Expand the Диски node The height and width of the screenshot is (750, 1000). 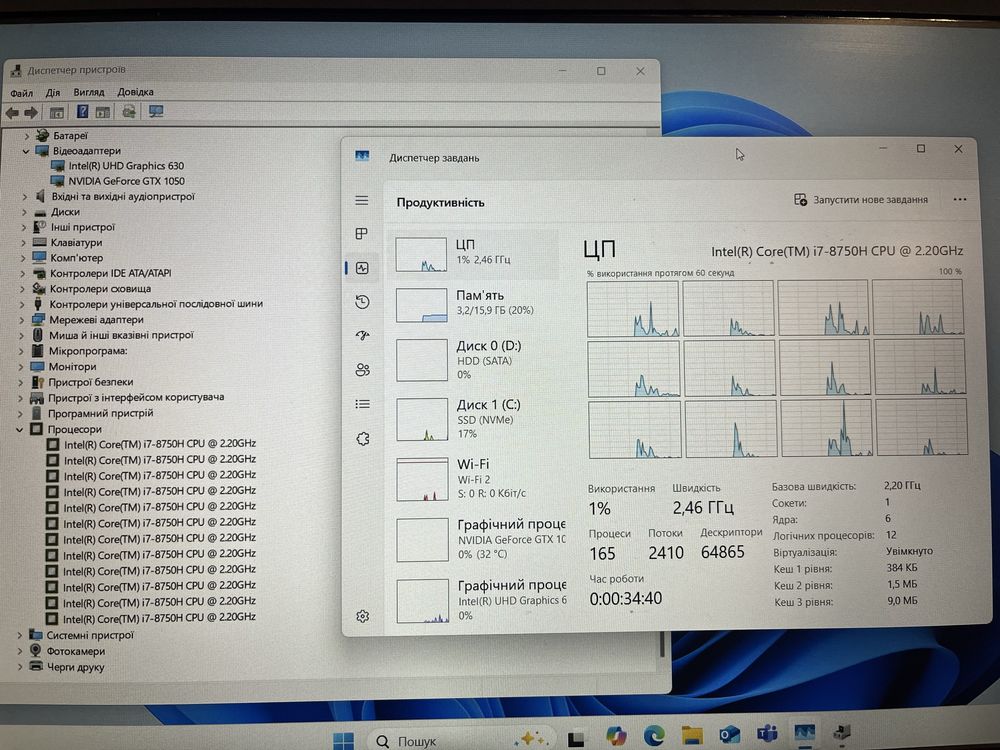(x=25, y=212)
